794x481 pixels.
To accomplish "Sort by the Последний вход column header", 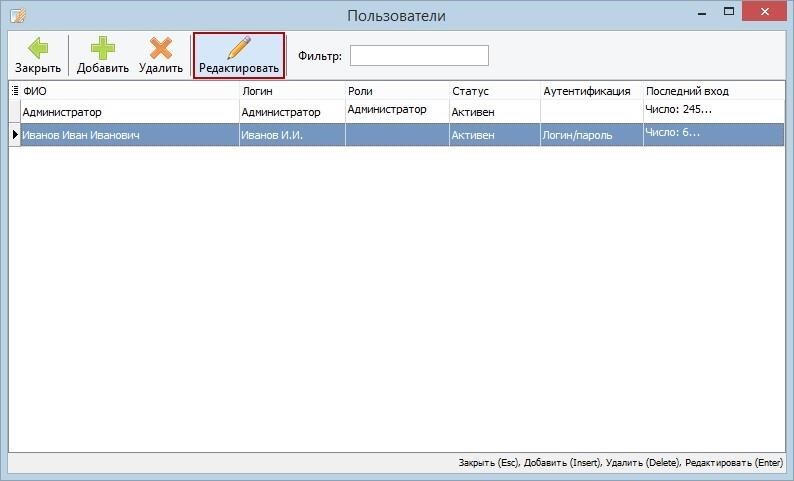I will click(714, 91).
